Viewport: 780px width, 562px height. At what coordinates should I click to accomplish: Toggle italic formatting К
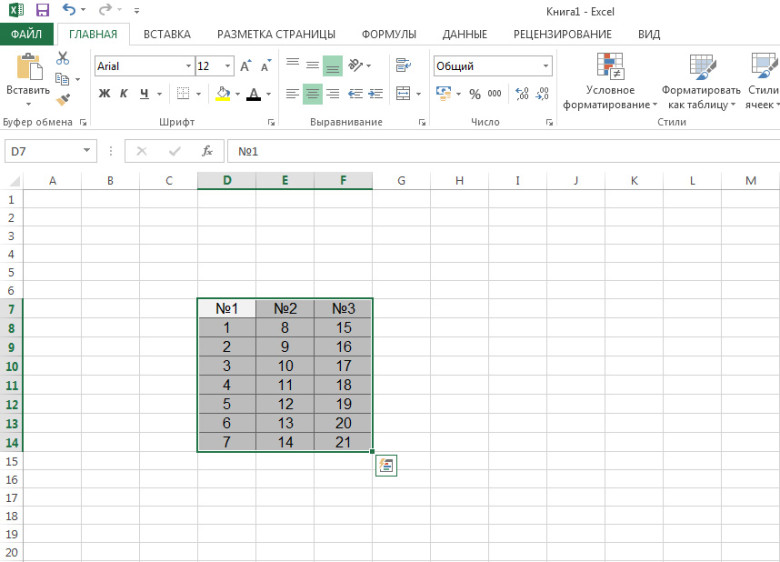tap(124, 94)
